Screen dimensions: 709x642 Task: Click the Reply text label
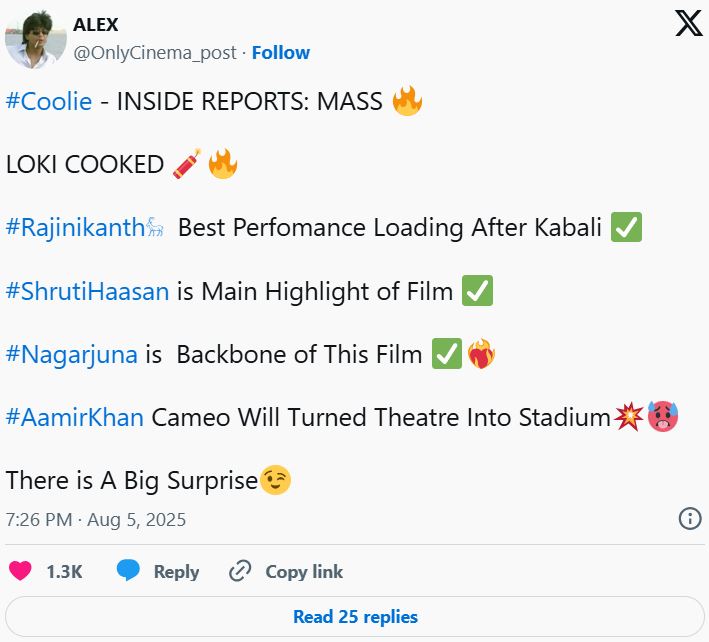click(x=176, y=572)
